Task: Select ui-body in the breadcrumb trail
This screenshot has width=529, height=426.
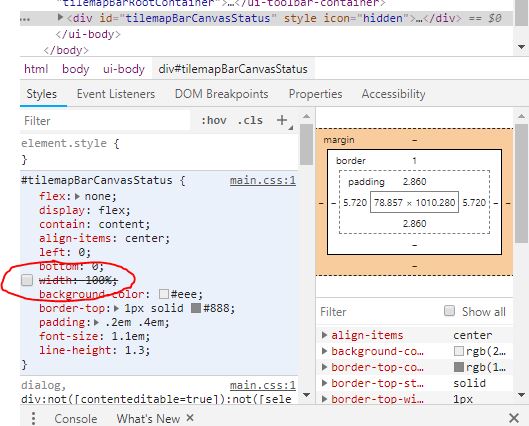Action: tap(124, 69)
